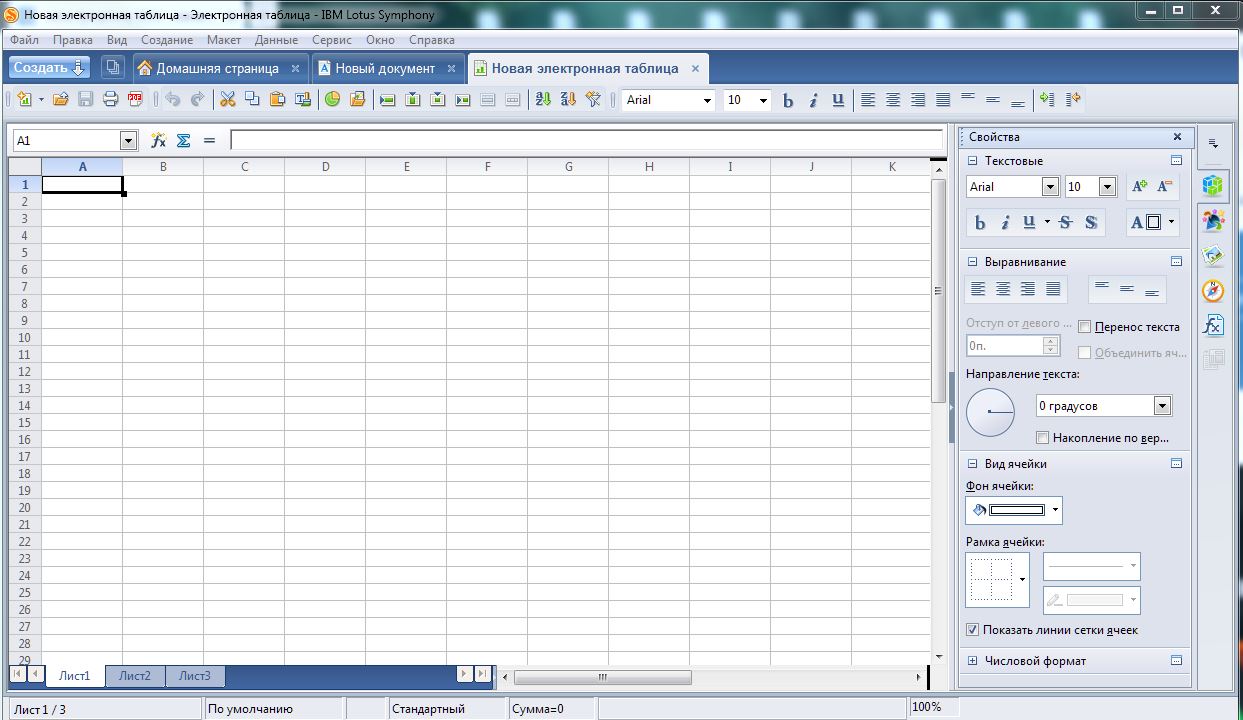1243x720 pixels.
Task: Click the Cut scissors icon
Action: 227,99
